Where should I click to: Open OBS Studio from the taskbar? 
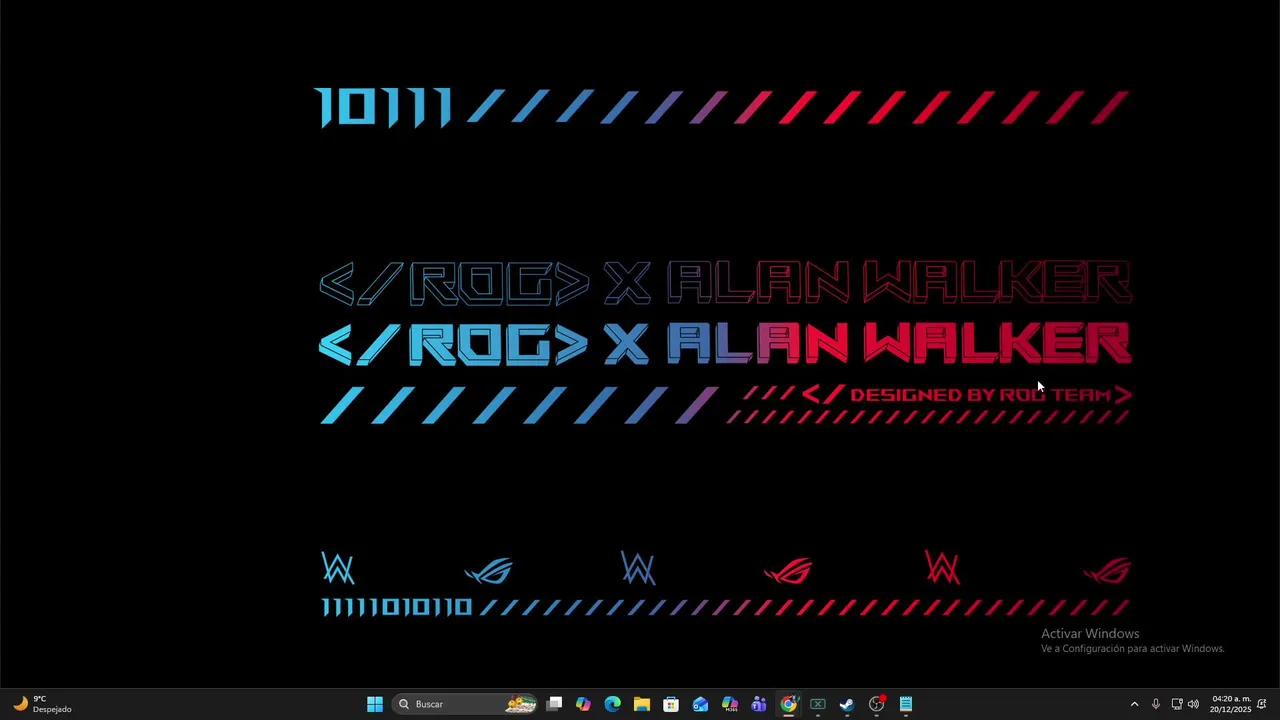877,704
